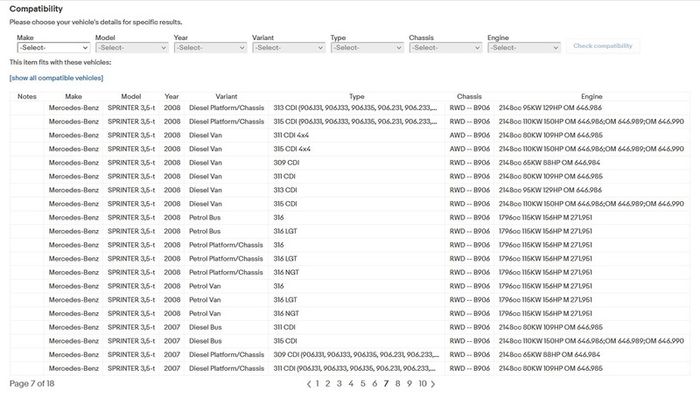Image resolution: width=700 pixels, height=397 pixels.
Task: Go to page 1
Action: coord(317,384)
